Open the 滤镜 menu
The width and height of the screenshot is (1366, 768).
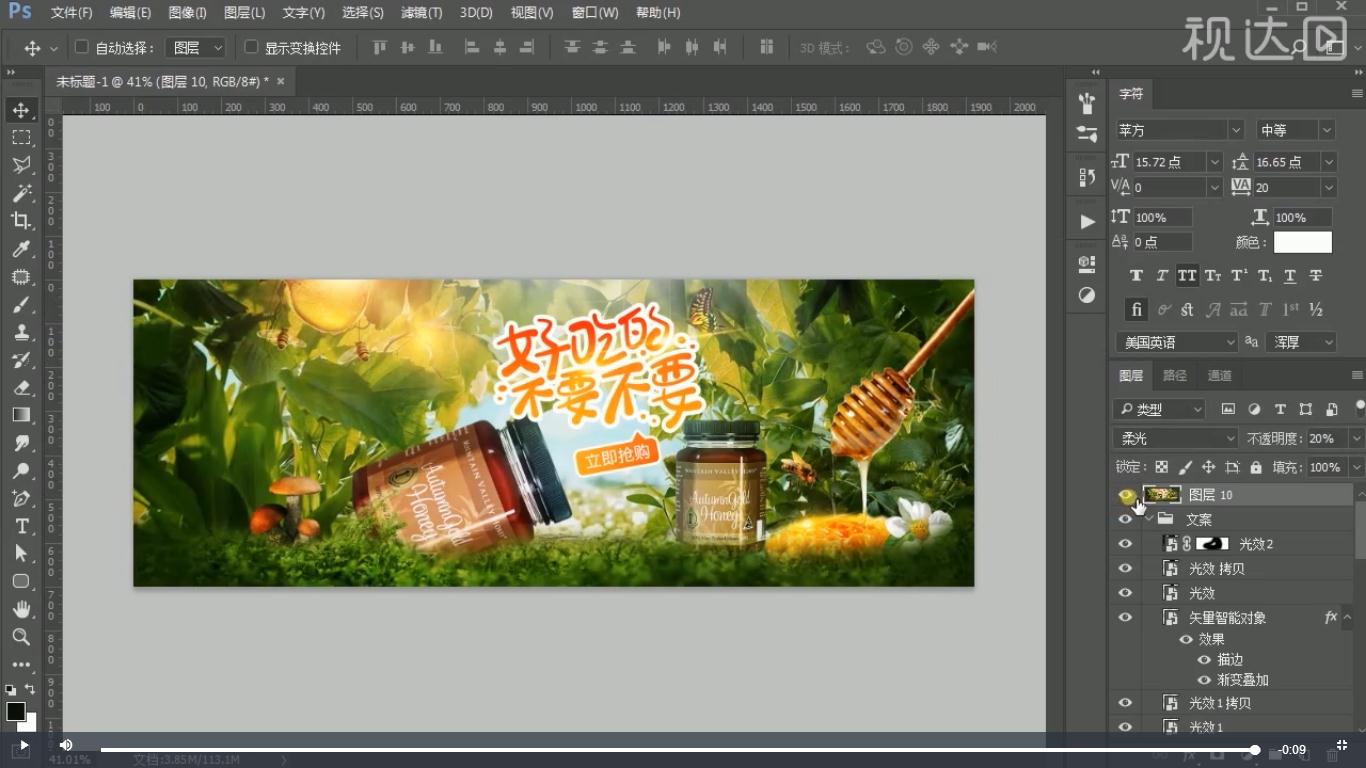tap(421, 13)
